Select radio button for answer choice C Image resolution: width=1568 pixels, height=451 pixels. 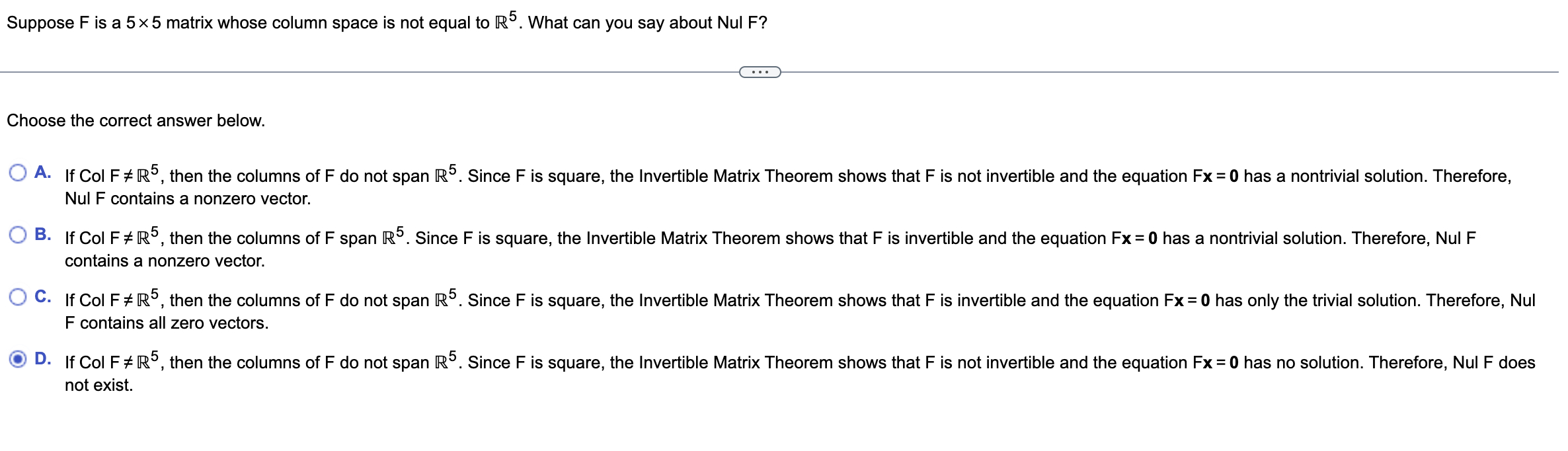tap(19, 295)
